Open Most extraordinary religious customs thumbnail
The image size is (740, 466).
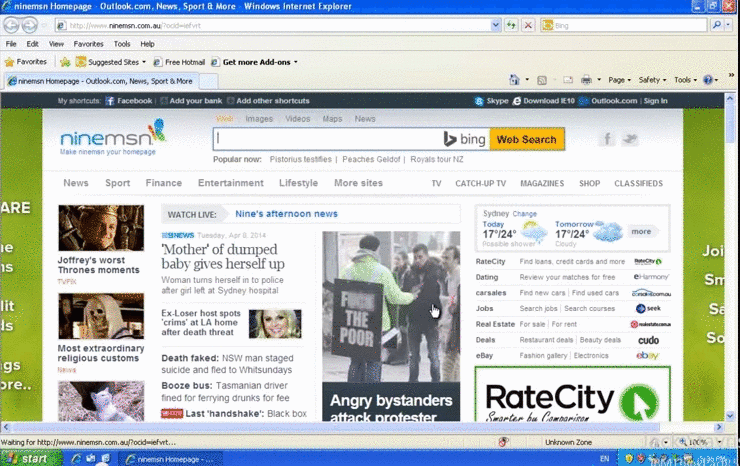[x=101, y=316]
